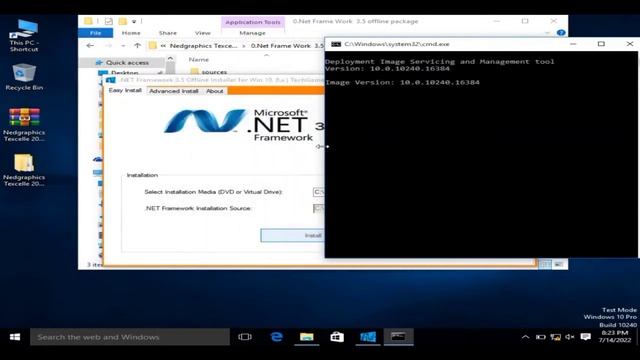The image size is (640, 360).
Task: Click the Name column header in Explorer
Action: pos(198,60)
